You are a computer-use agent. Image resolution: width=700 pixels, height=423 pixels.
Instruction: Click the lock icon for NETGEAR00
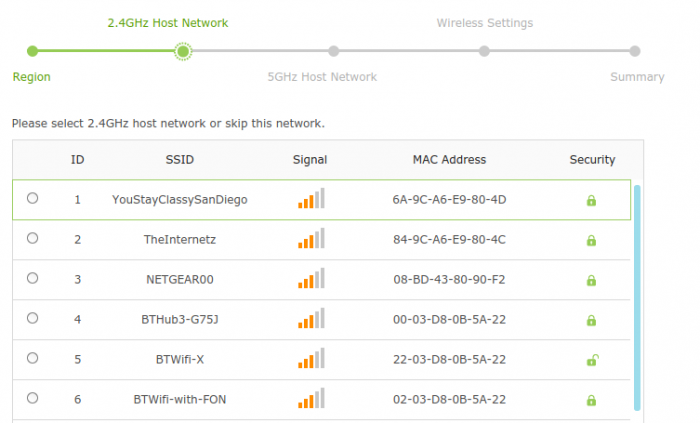[591, 280]
